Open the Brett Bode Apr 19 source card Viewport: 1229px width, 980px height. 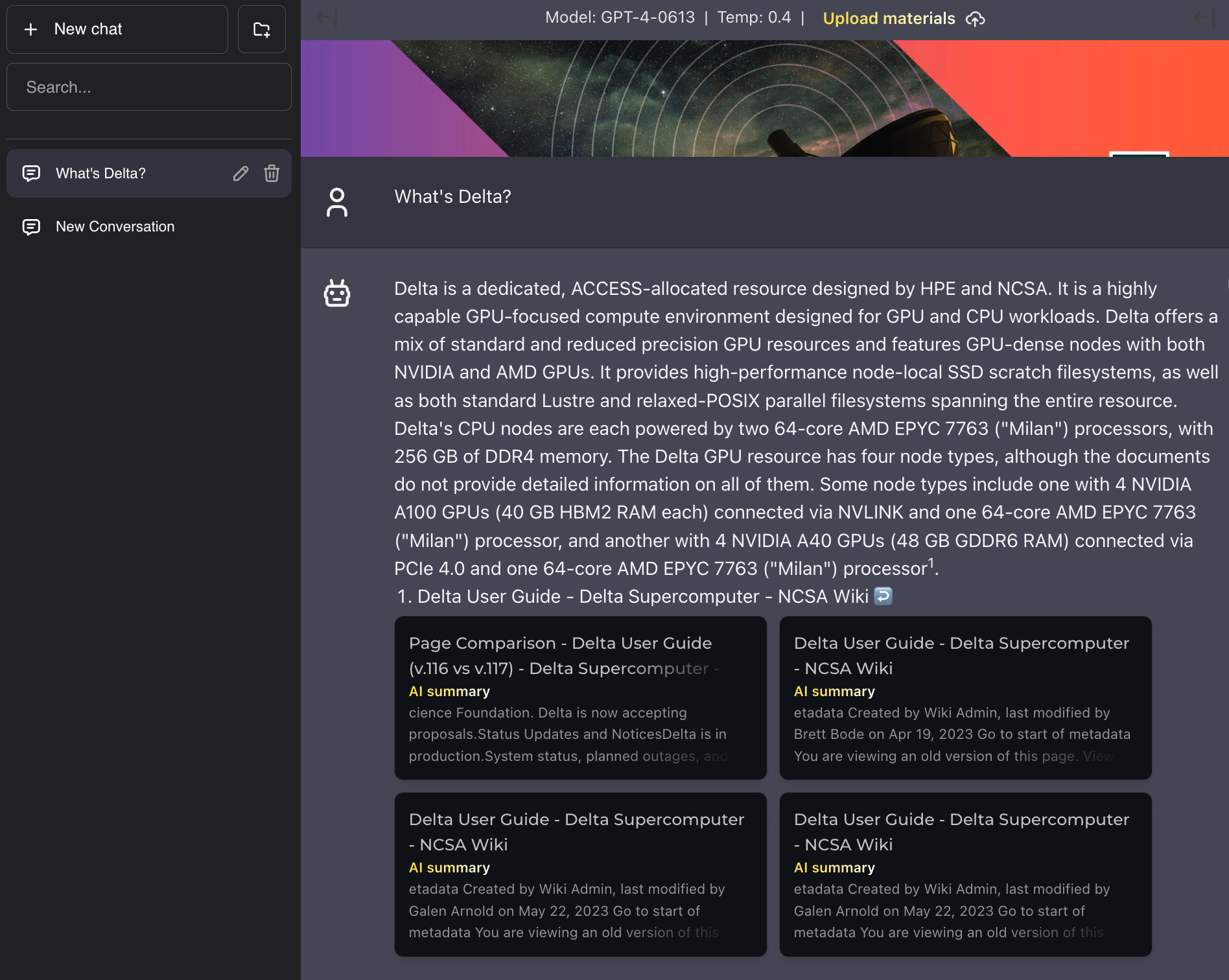coord(965,697)
